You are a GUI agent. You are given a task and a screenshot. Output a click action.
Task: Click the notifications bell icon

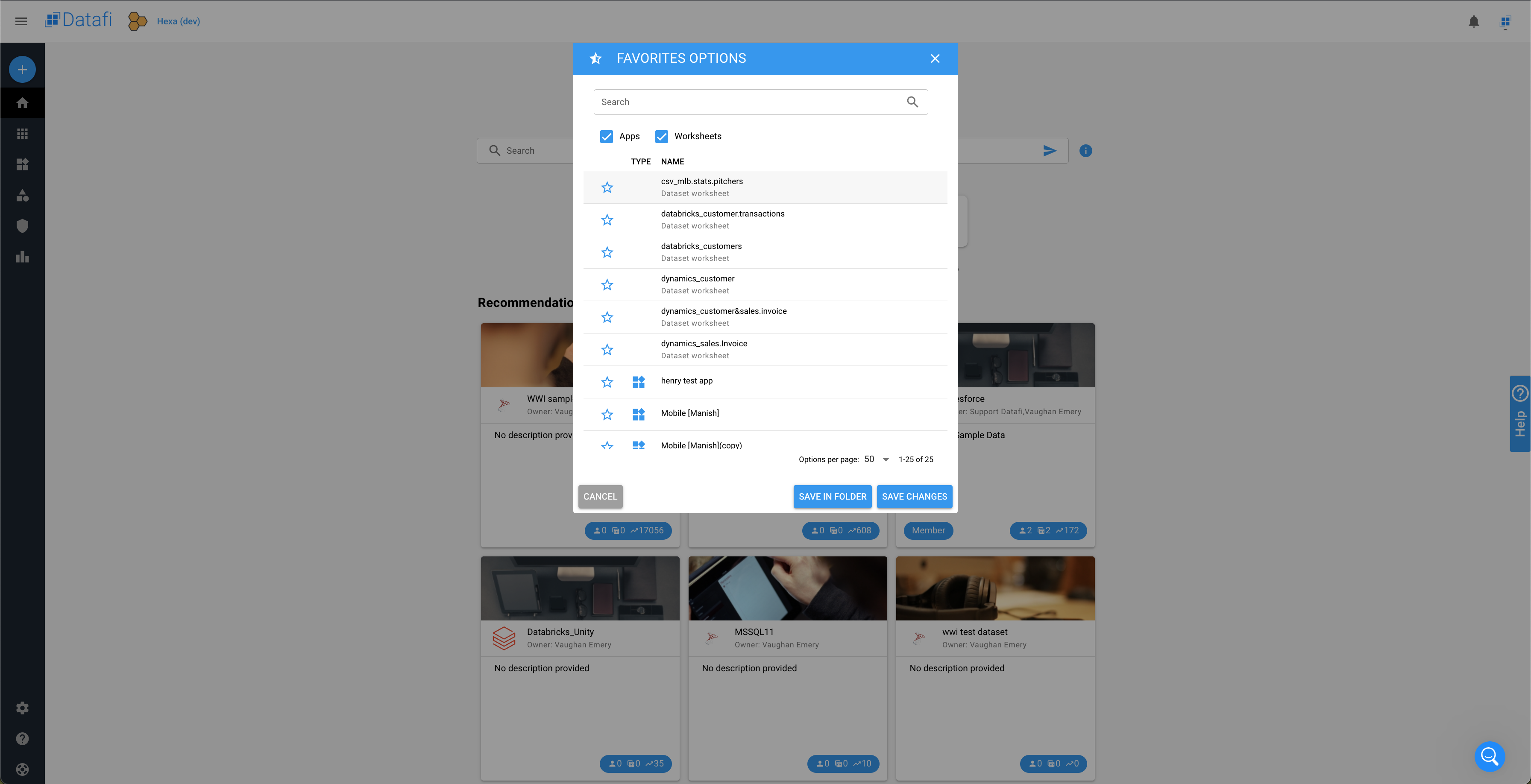point(1473,21)
